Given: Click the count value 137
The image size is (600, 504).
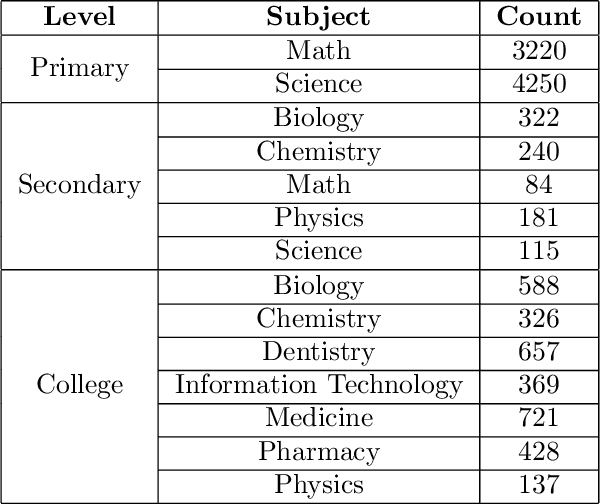Looking at the screenshot, I should 538,485.
